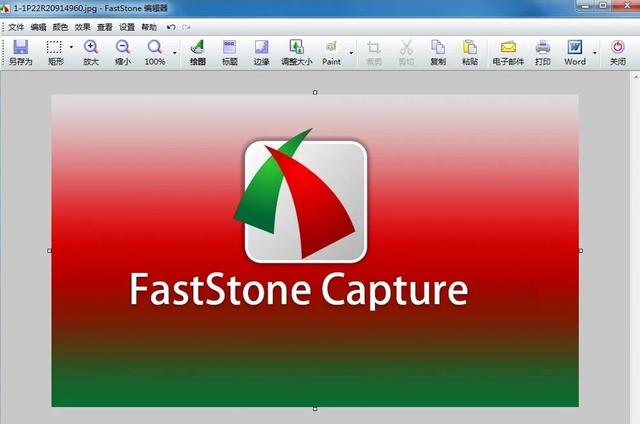Click the Redo arrow in the menu bar
This screenshot has height=424, width=640.
tap(186, 27)
